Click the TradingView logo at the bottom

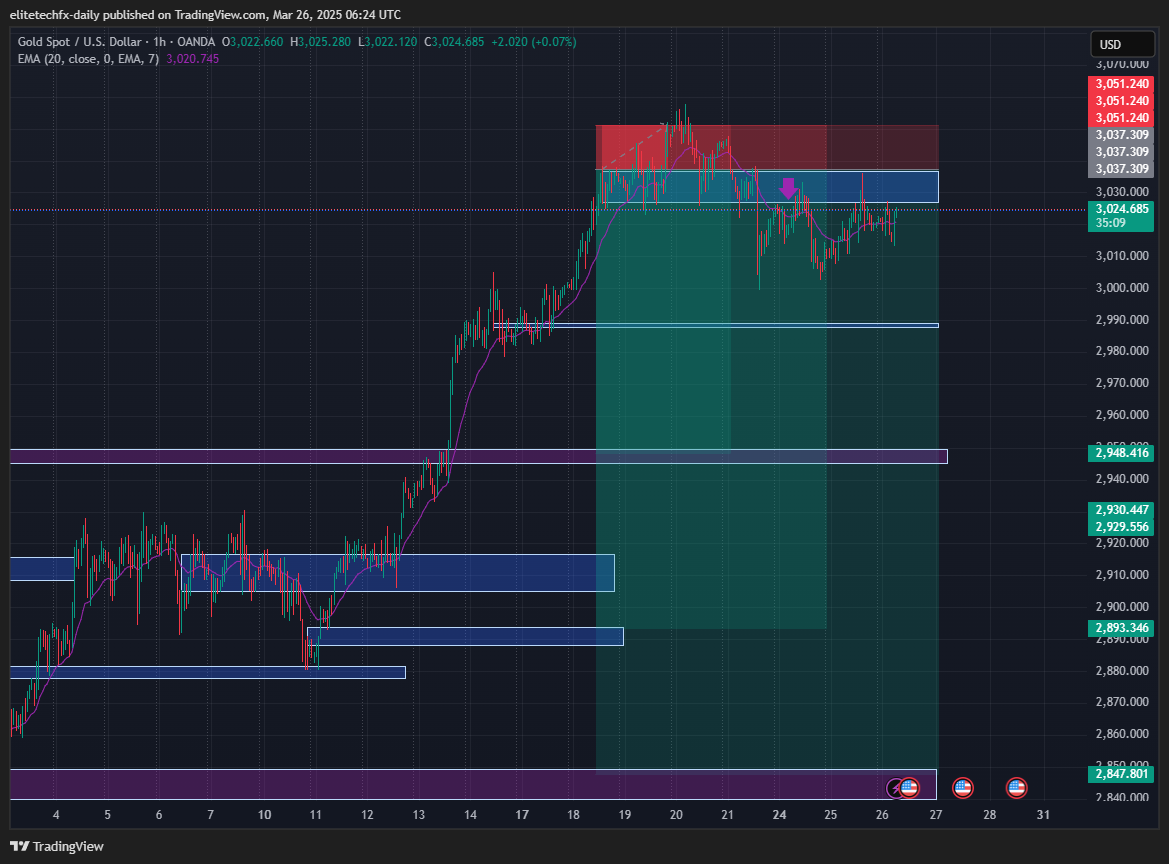57,846
